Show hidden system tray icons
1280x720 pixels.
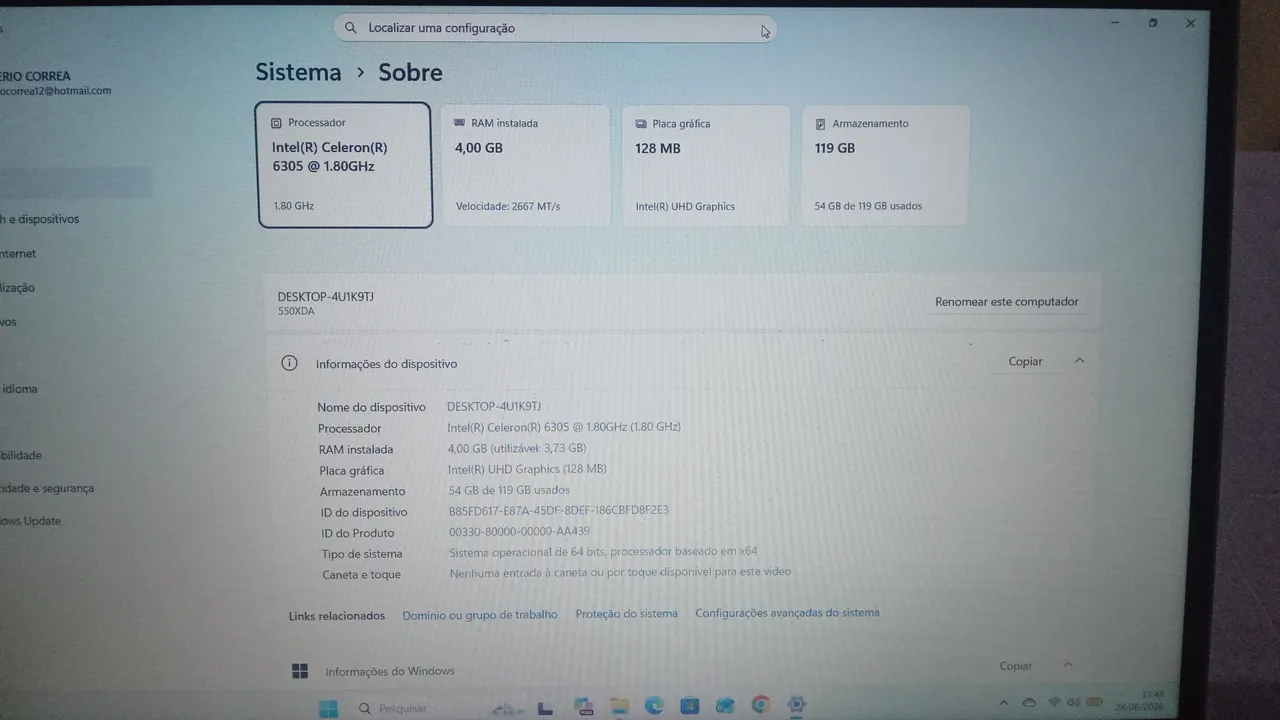(x=1004, y=702)
